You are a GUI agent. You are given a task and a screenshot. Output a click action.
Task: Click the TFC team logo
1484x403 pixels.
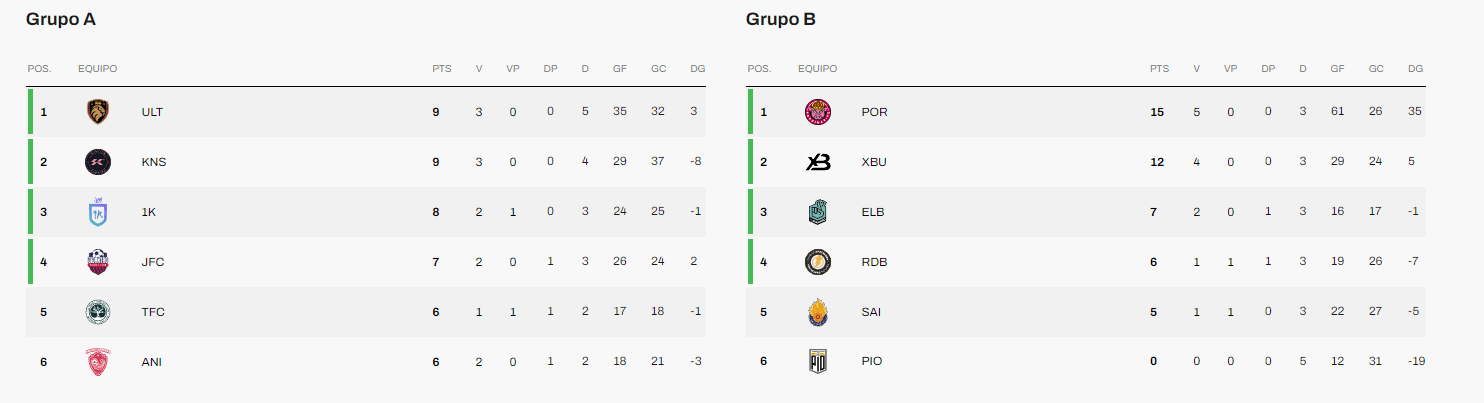click(97, 312)
